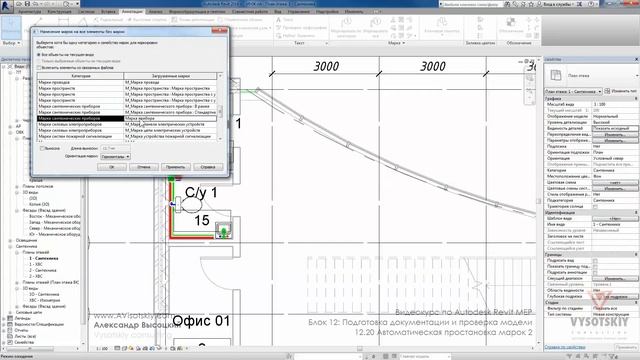Click Справка (Help) button in the dialog
Image resolution: width=640 pixels, height=360 pixels.
pos(208,167)
